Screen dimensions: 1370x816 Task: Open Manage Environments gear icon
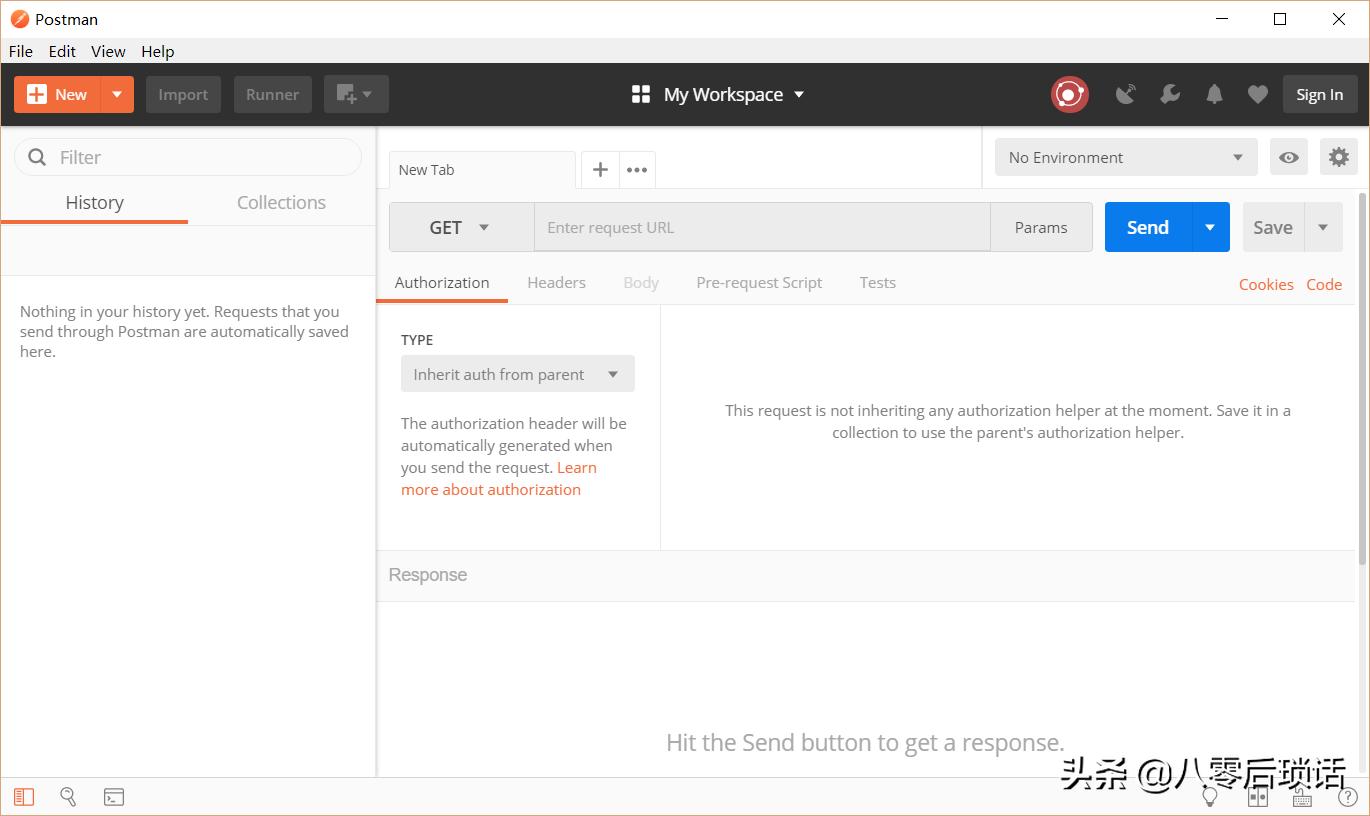click(x=1339, y=157)
